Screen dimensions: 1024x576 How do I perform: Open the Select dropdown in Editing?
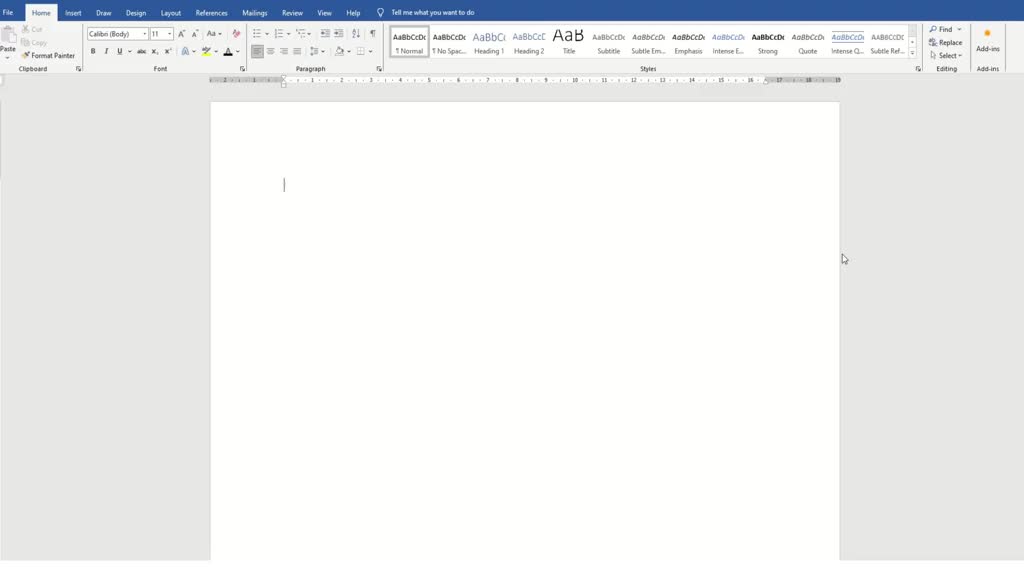(946, 56)
